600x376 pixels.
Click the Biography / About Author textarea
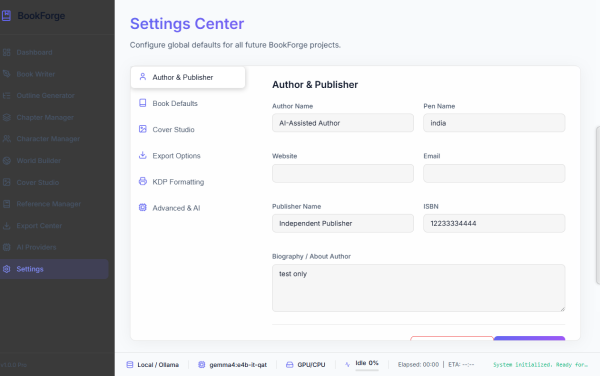click(419, 288)
